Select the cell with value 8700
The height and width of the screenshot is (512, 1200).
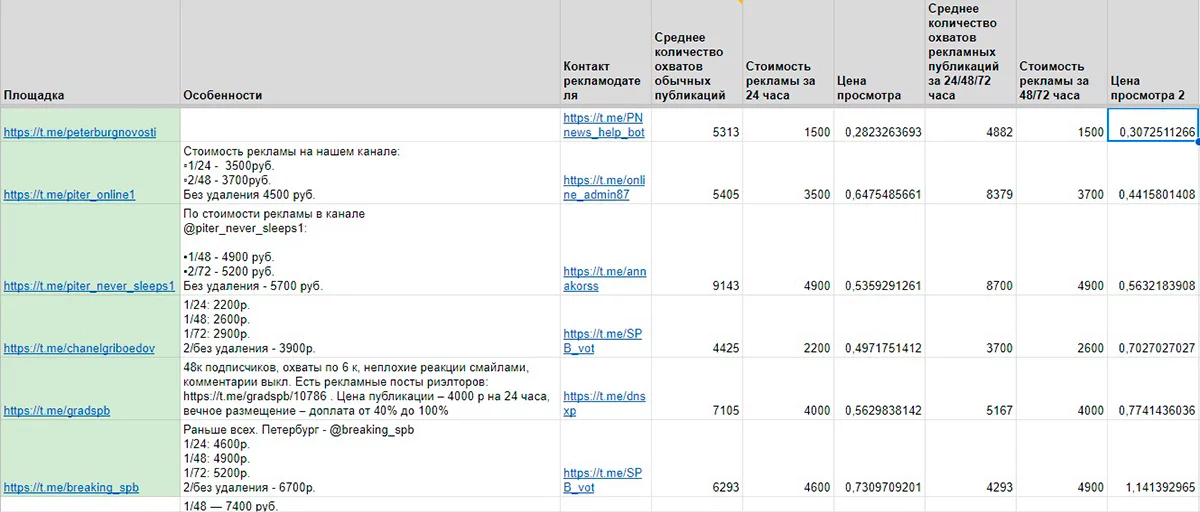click(x=969, y=250)
